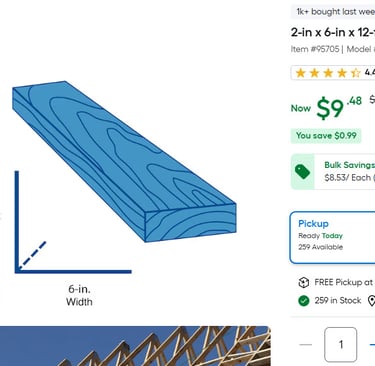Click the green bulk savings tag icon
Screen dimensions: 375x366
(302, 172)
